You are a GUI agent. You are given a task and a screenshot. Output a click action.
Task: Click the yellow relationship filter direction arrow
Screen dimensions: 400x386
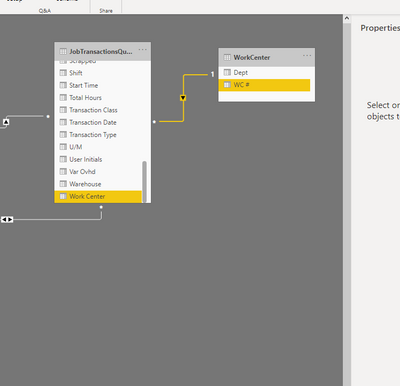click(x=183, y=98)
